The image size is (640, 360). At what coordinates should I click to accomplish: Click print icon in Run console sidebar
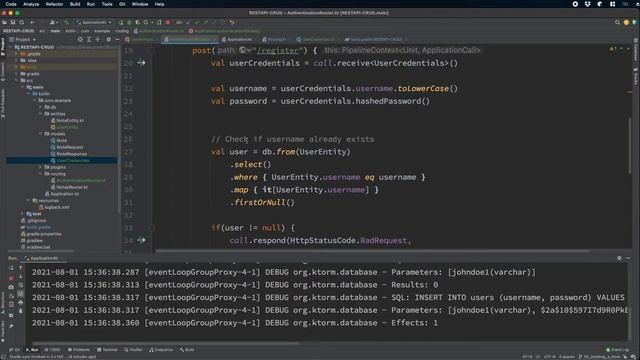21,302
